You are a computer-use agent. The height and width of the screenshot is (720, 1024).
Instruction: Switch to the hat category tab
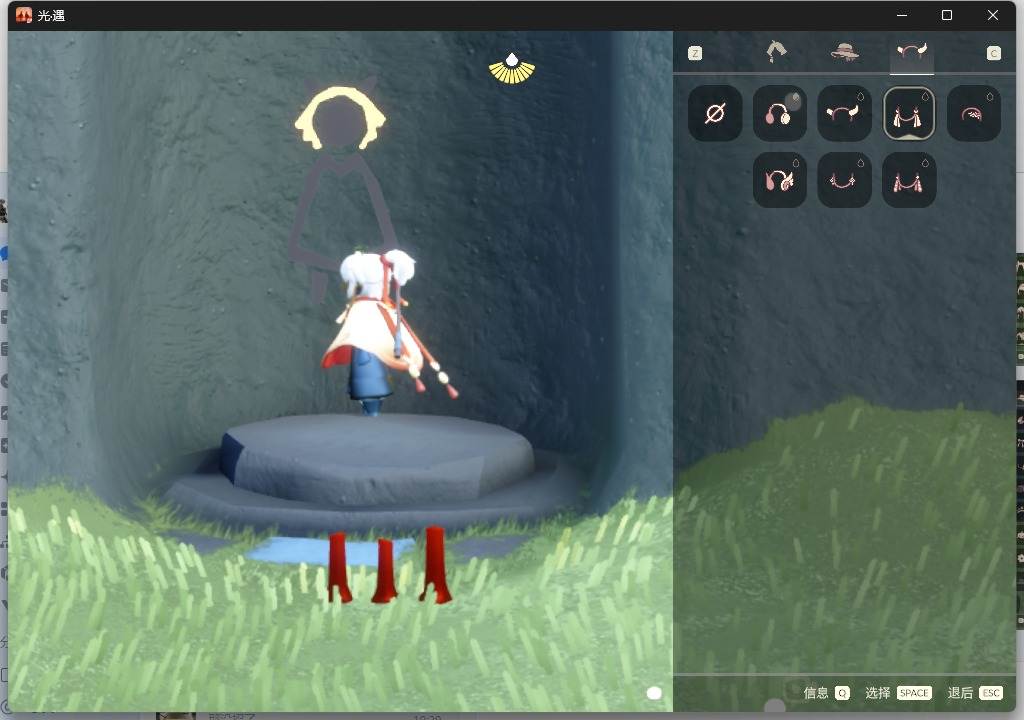click(844, 52)
